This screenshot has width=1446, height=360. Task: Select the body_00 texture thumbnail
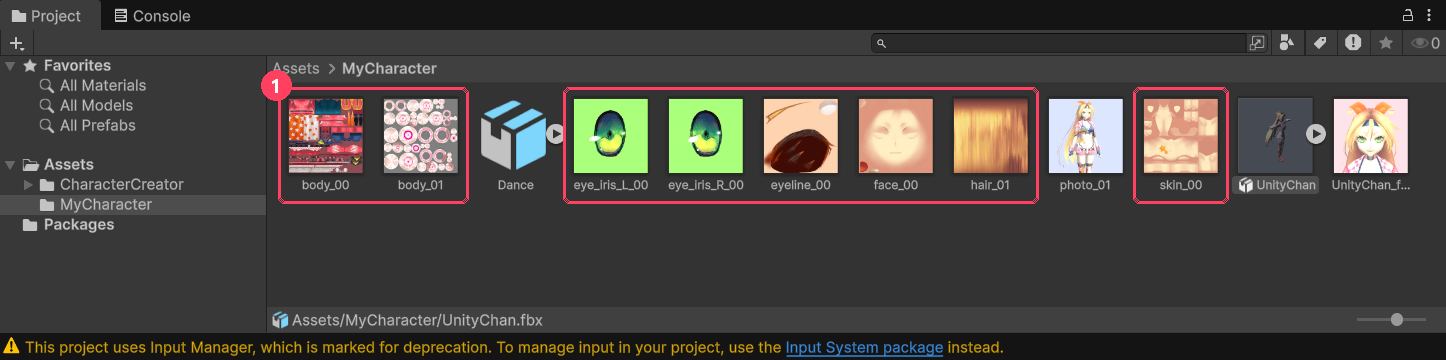click(x=326, y=136)
